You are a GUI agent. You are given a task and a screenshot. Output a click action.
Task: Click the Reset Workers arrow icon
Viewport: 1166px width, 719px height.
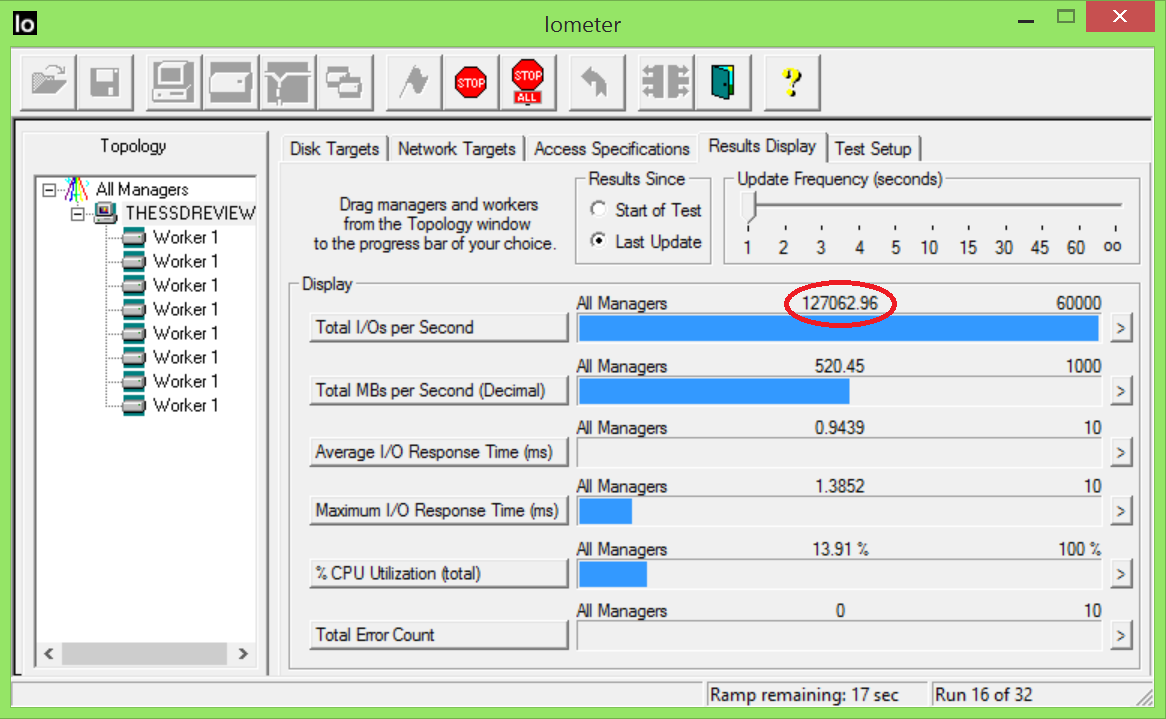(597, 82)
